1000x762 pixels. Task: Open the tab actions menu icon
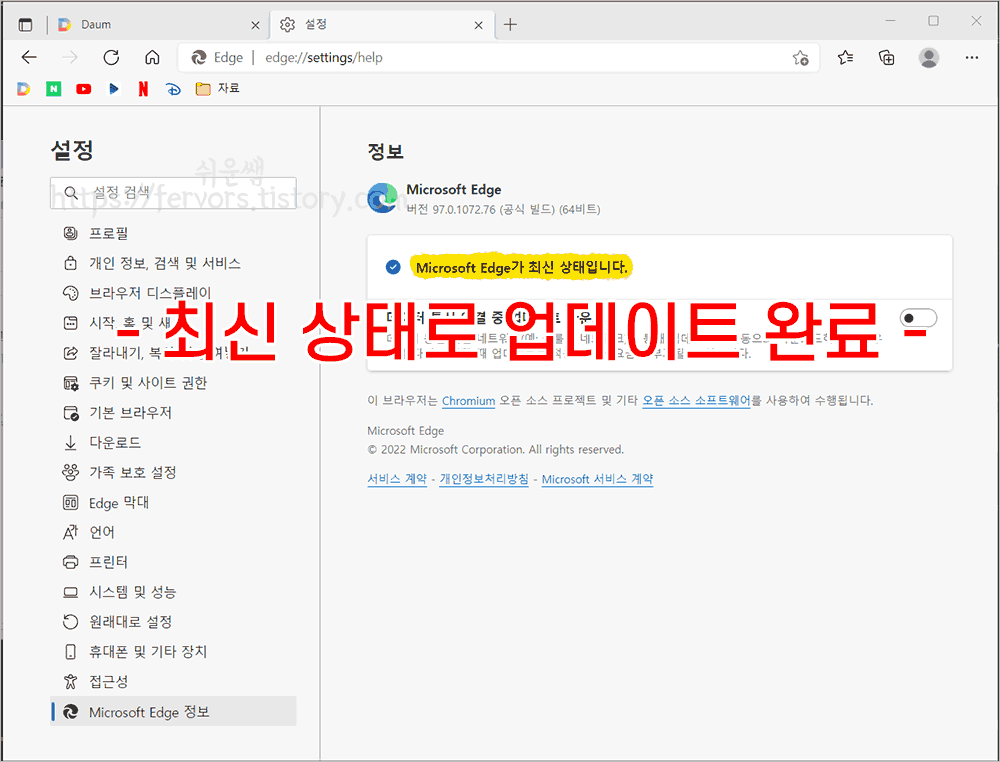click(26, 25)
